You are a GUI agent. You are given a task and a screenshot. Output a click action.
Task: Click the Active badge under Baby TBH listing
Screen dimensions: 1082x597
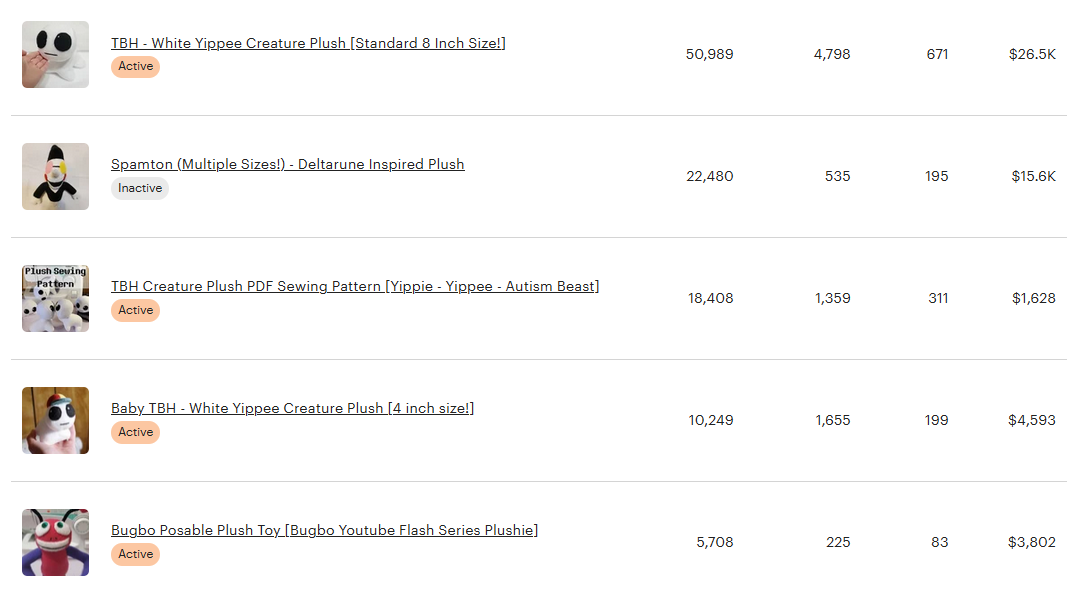[135, 432]
